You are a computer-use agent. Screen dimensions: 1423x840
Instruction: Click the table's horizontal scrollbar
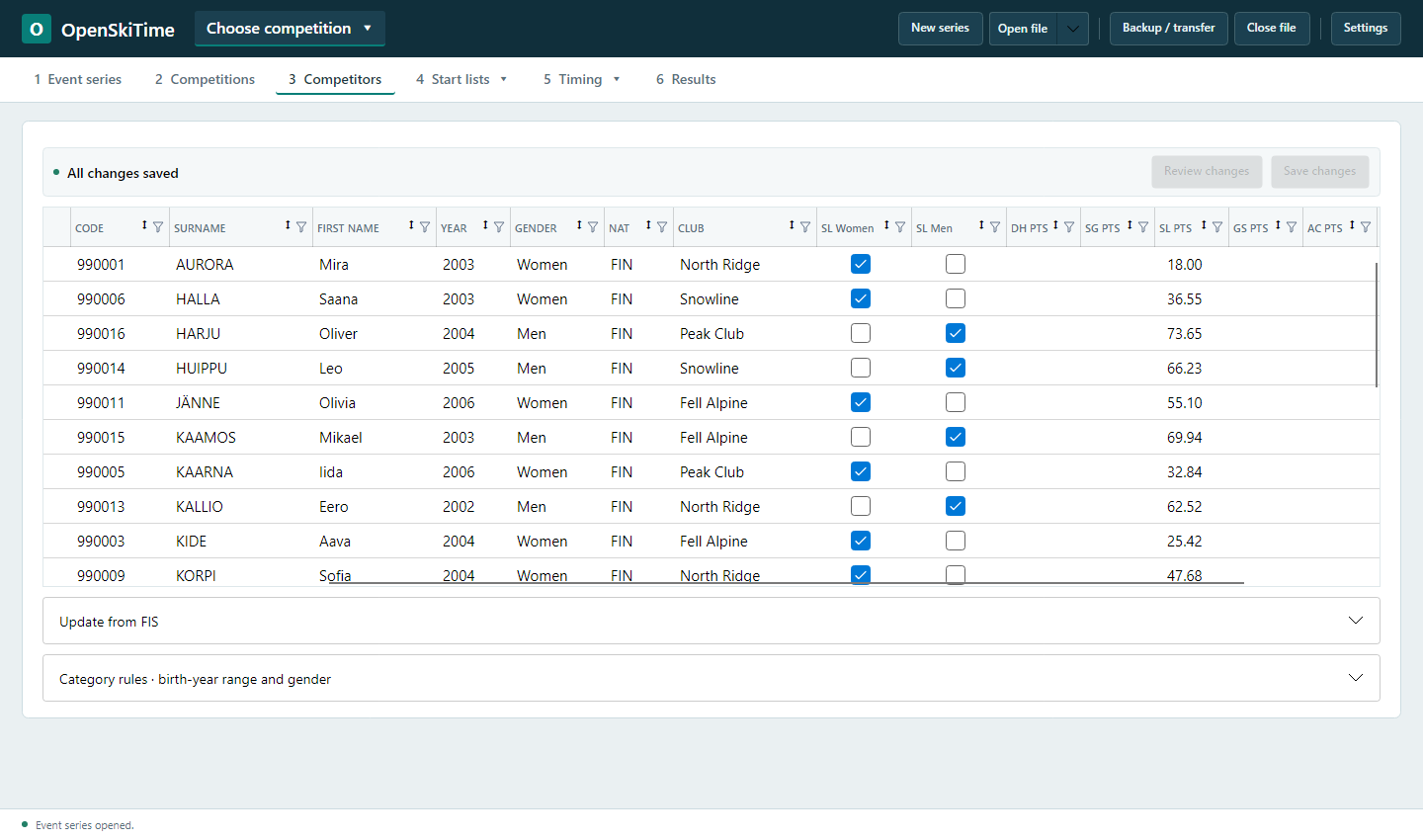click(786, 583)
